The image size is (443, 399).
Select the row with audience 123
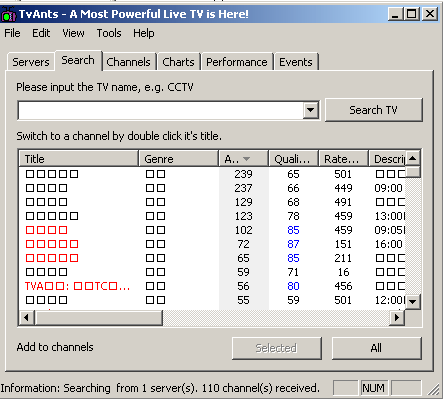[x=212, y=216]
